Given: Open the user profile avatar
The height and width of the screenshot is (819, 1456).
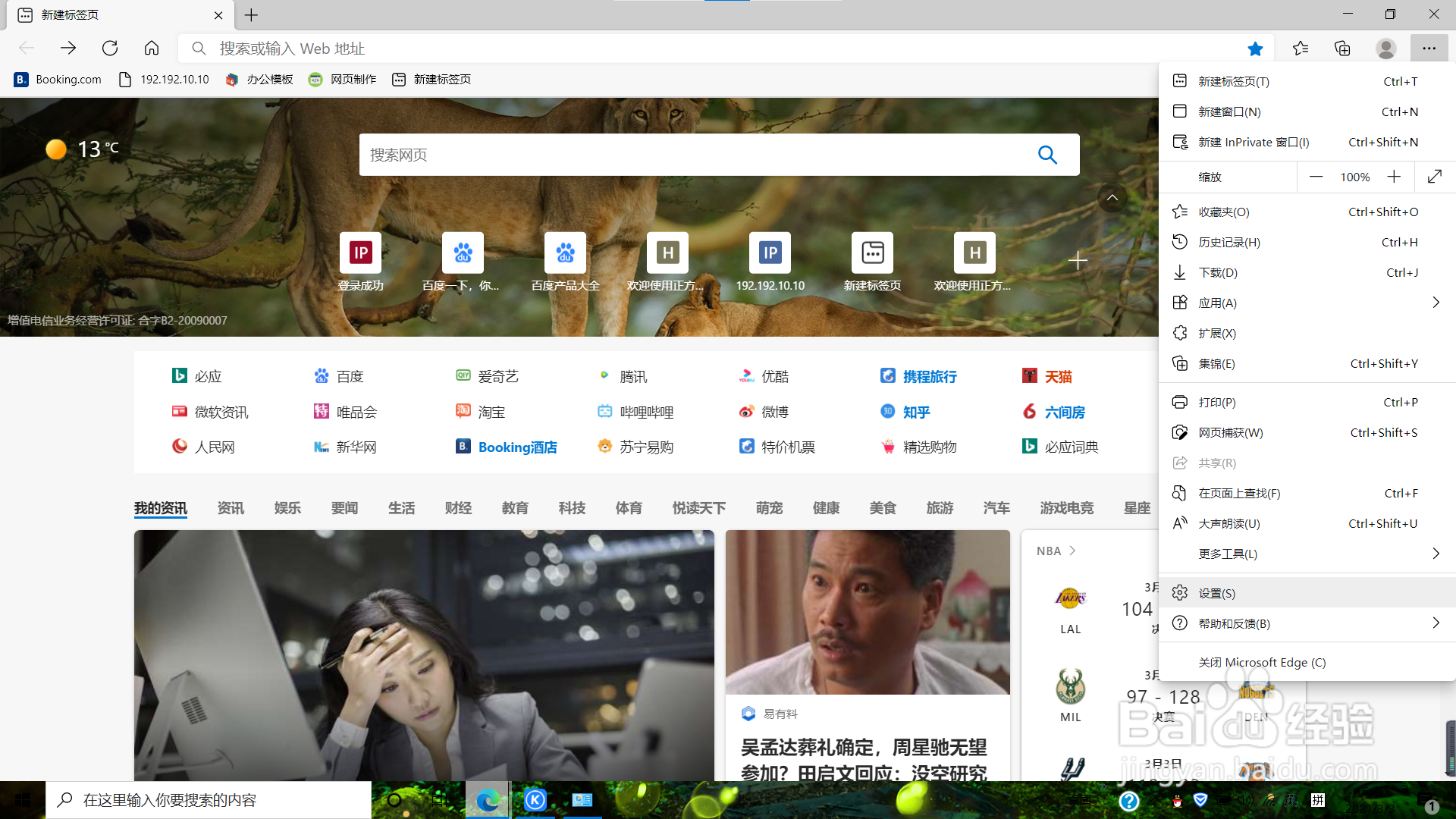Looking at the screenshot, I should [x=1385, y=49].
